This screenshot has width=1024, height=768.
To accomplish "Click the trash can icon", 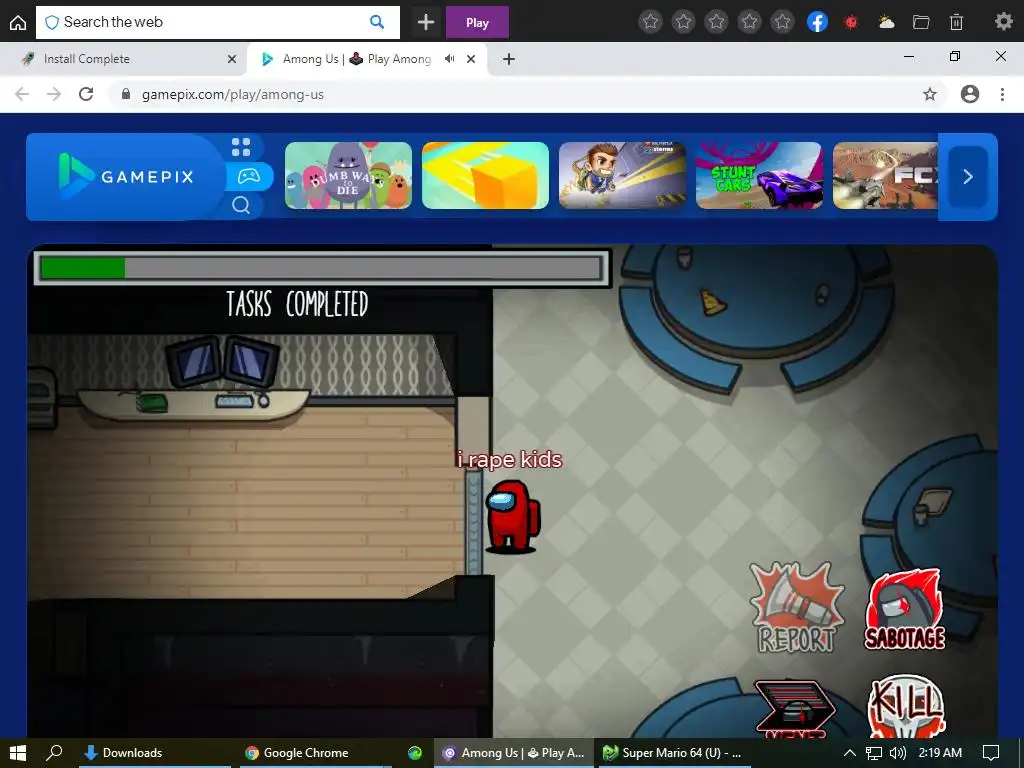I will point(956,23).
